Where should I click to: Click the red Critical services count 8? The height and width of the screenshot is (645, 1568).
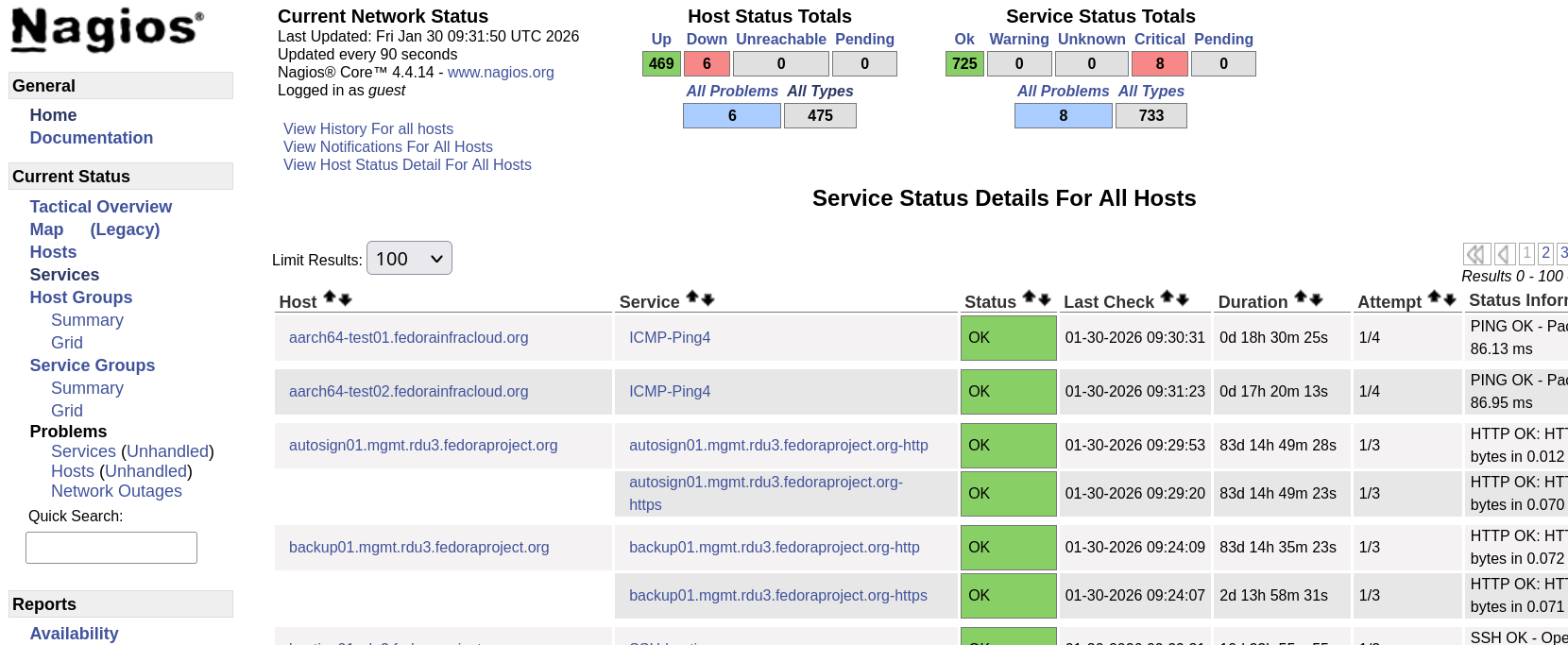[1160, 63]
